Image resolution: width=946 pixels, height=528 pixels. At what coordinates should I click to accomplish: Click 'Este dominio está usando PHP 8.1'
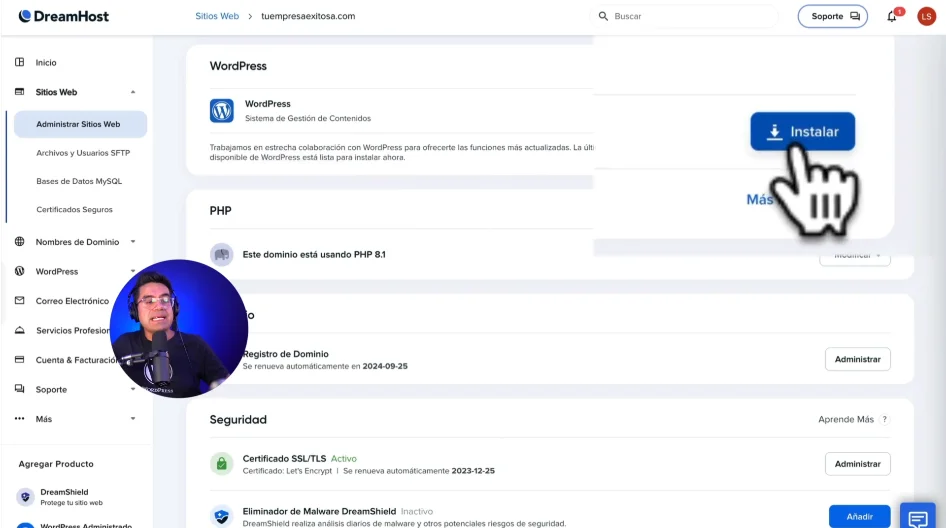(x=314, y=255)
